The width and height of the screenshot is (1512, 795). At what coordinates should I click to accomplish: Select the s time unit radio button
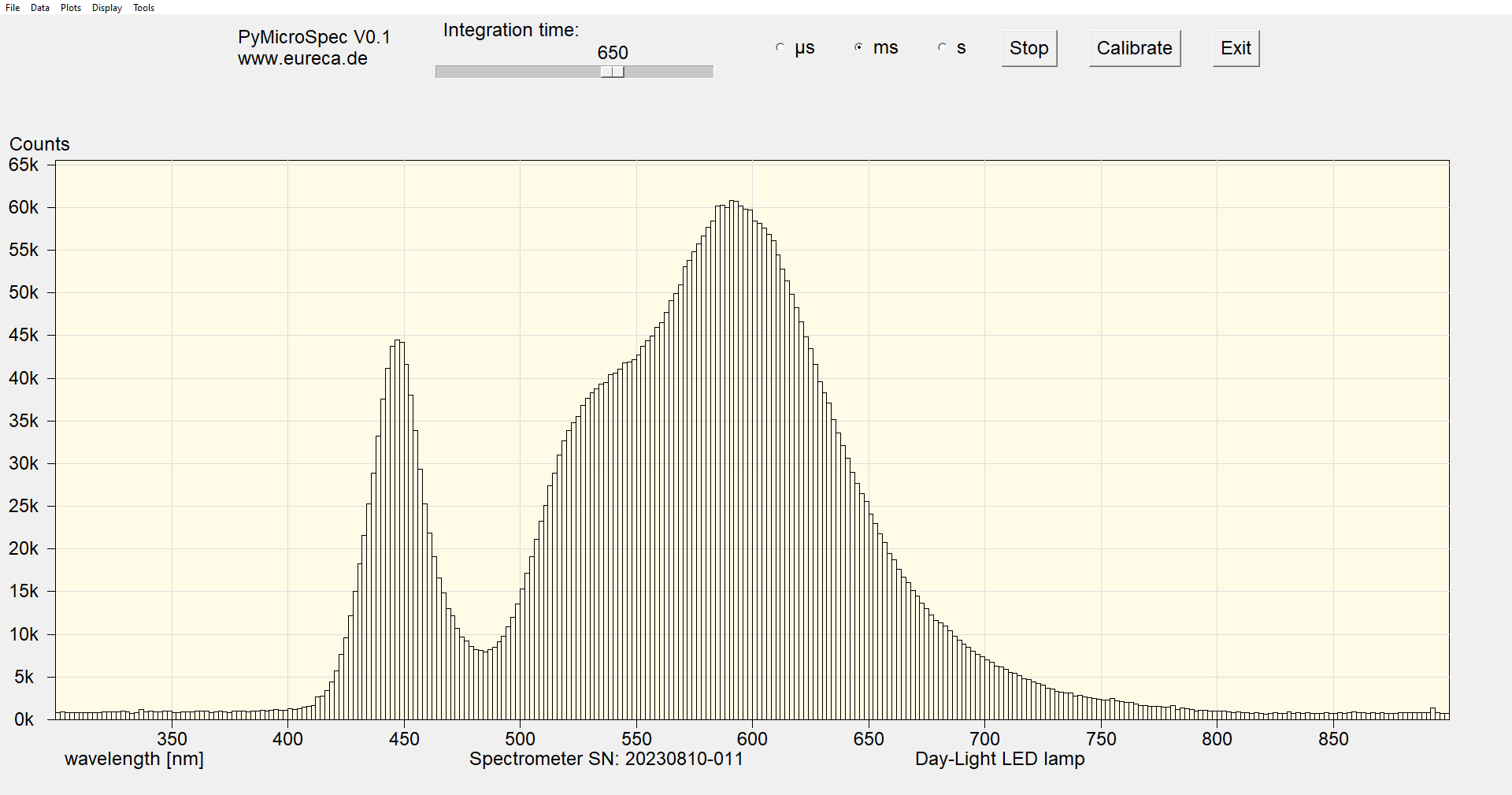(942, 47)
